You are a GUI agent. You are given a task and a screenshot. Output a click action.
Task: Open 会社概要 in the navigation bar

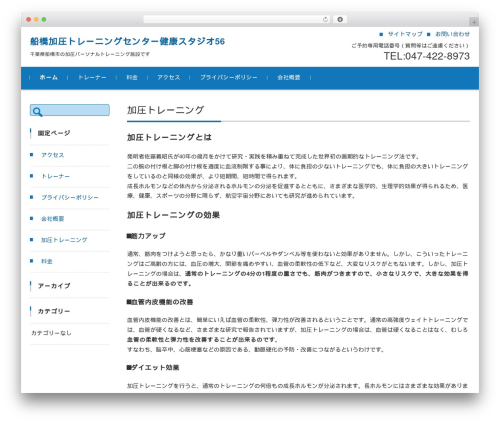[x=289, y=78]
